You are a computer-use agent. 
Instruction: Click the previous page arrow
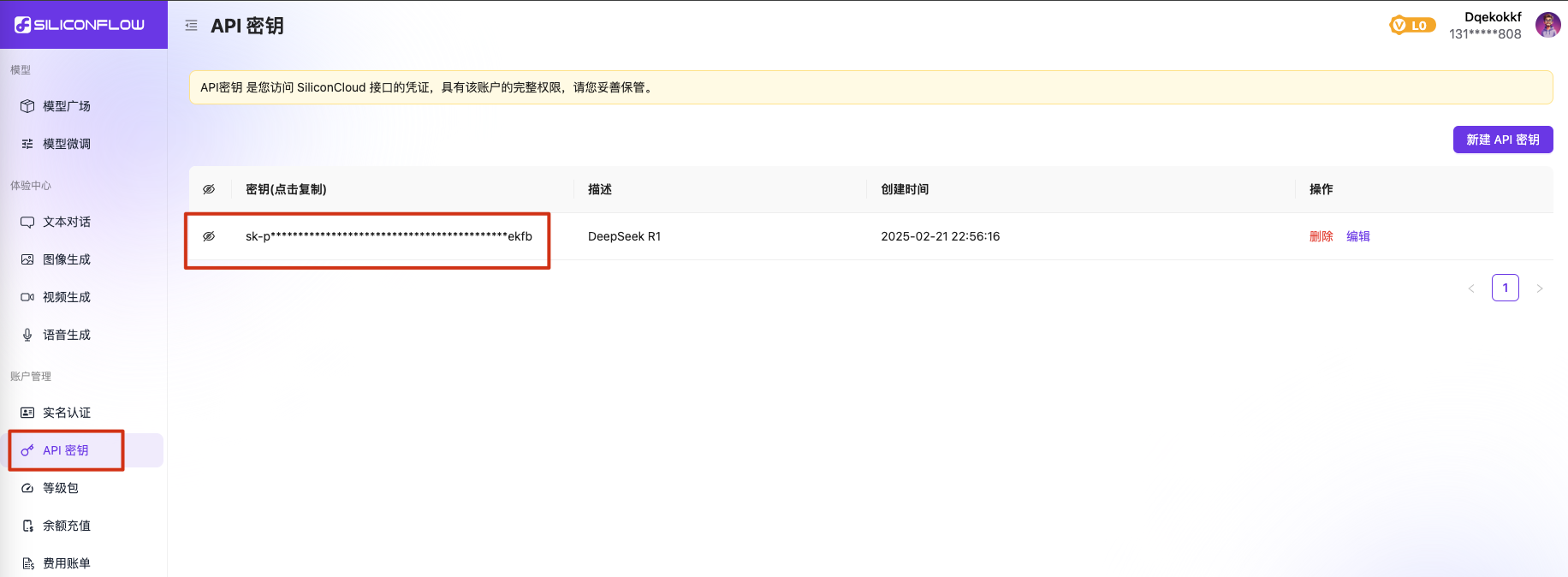coord(1471,288)
